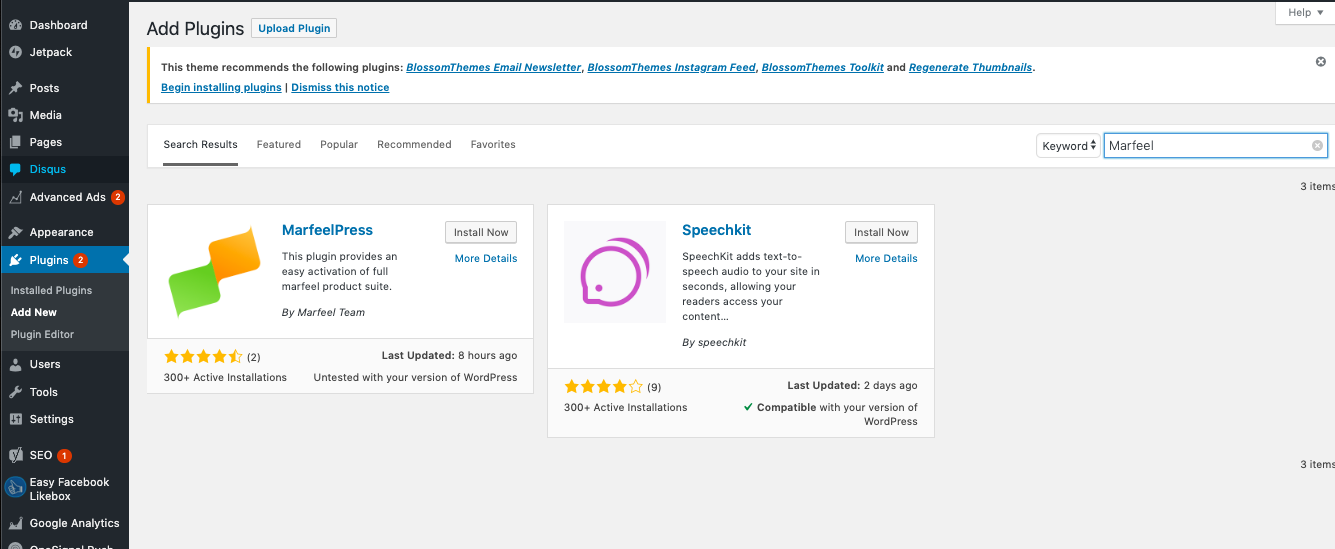
Task: Open BlossomThemes Instagram Feed link
Action: pos(671,67)
